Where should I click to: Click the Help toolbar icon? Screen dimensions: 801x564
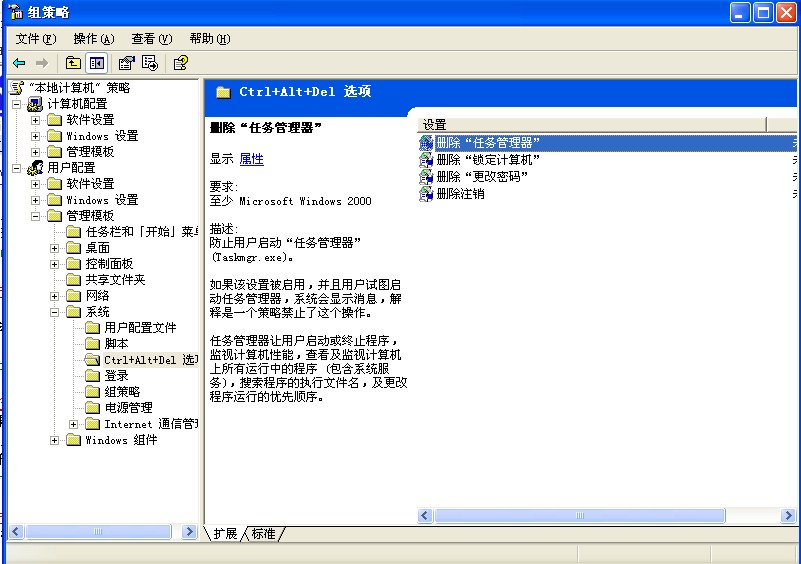coord(180,63)
